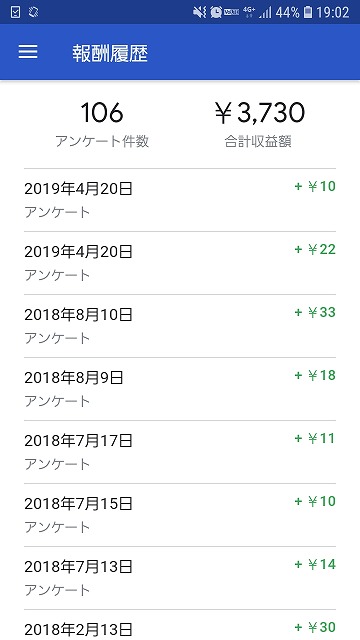Select the 報酬履歴 page title
The height and width of the screenshot is (640, 360).
click(110, 53)
